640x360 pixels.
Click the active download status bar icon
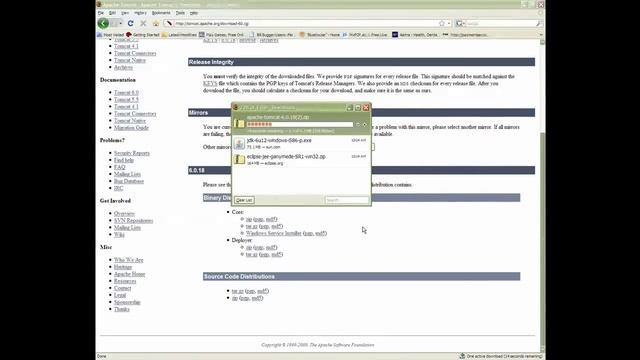[462, 356]
